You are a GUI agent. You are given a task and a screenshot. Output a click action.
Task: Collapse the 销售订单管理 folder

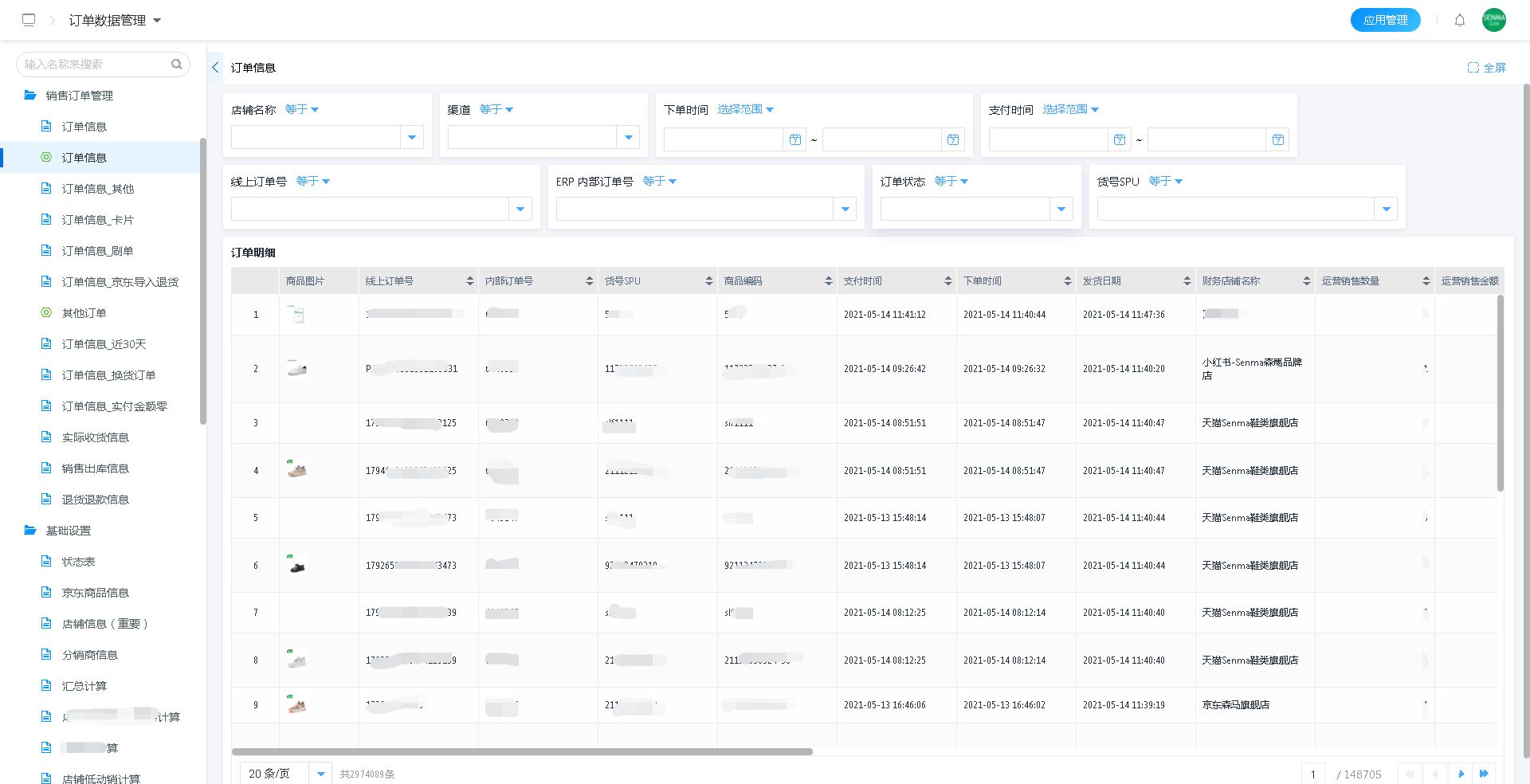point(30,96)
